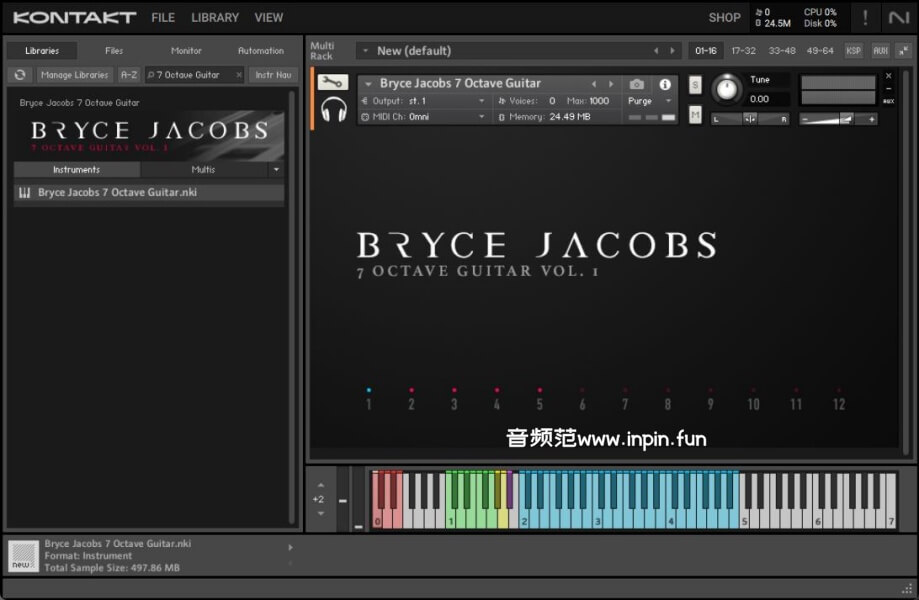Screen dimensions: 919x600
Task: Click the snapshot camera icon
Action: click(637, 85)
